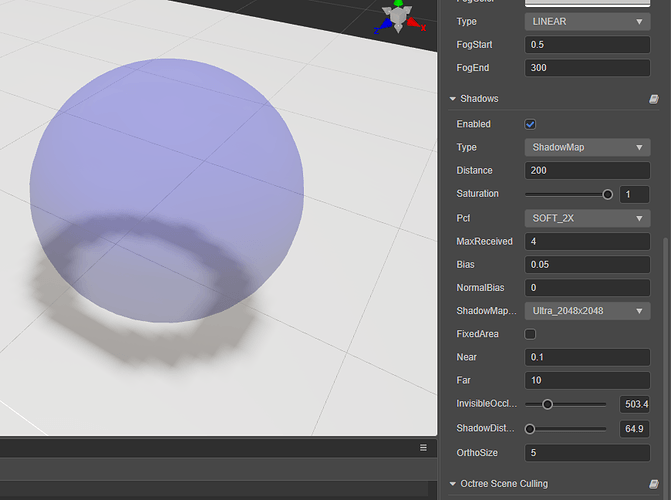
Task: Open the Pcf SOFT_2X dropdown
Action: pyautogui.click(x=588, y=218)
